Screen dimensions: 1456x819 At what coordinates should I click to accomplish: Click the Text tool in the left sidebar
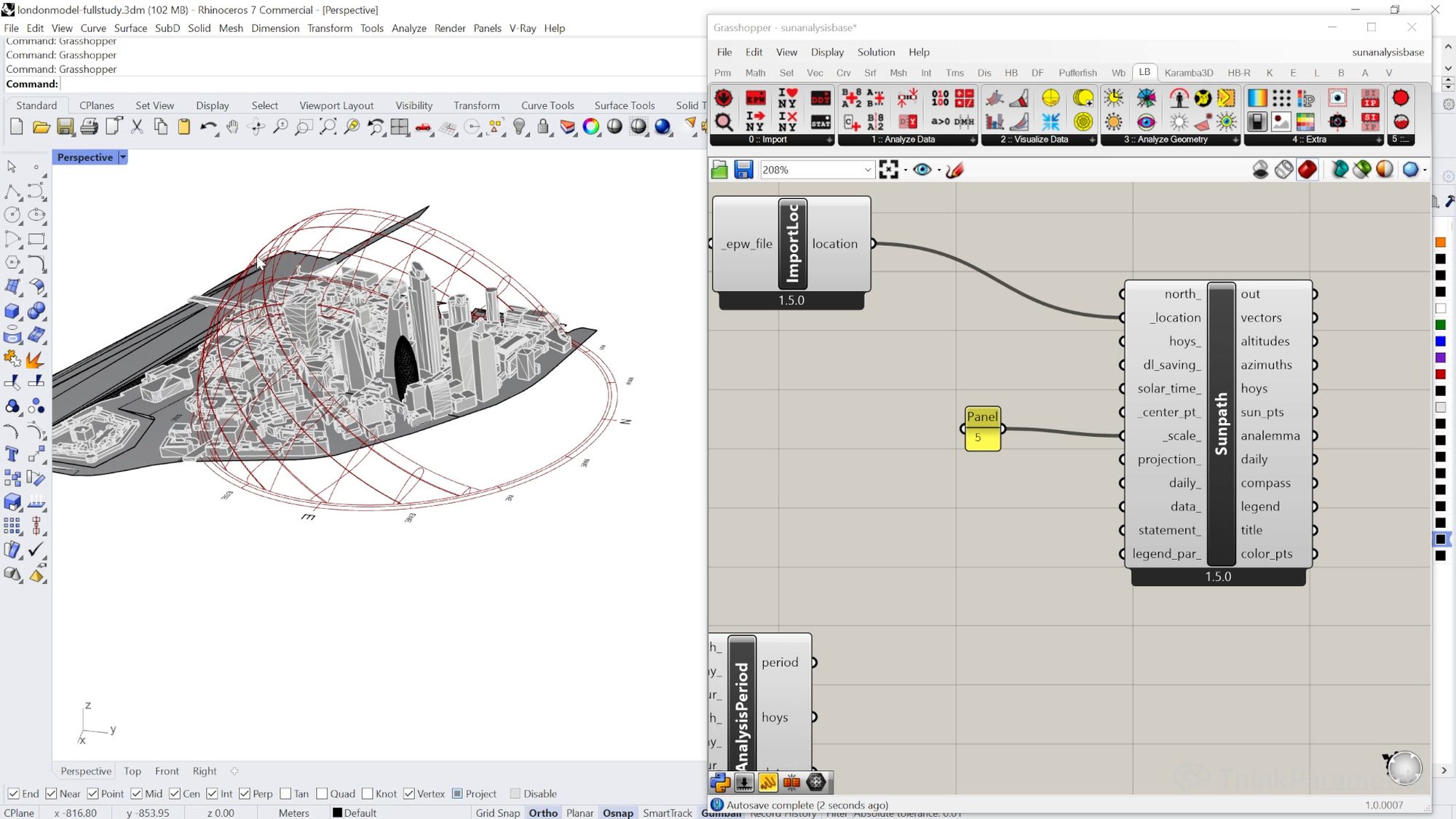point(12,455)
